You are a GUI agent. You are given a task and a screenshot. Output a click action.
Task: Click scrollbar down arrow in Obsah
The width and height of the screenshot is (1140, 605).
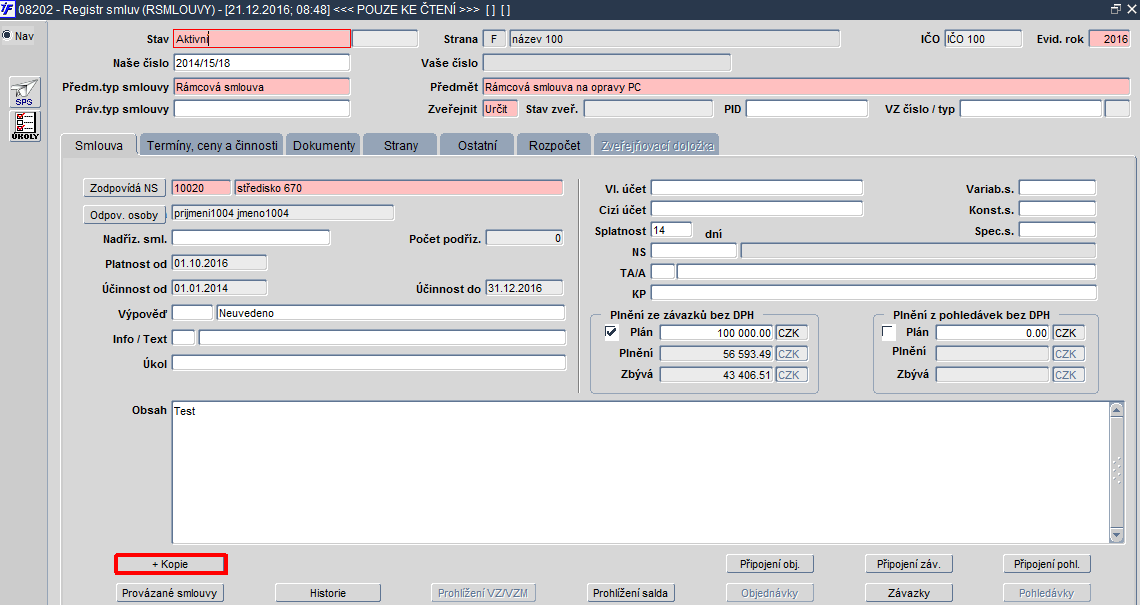(1117, 535)
